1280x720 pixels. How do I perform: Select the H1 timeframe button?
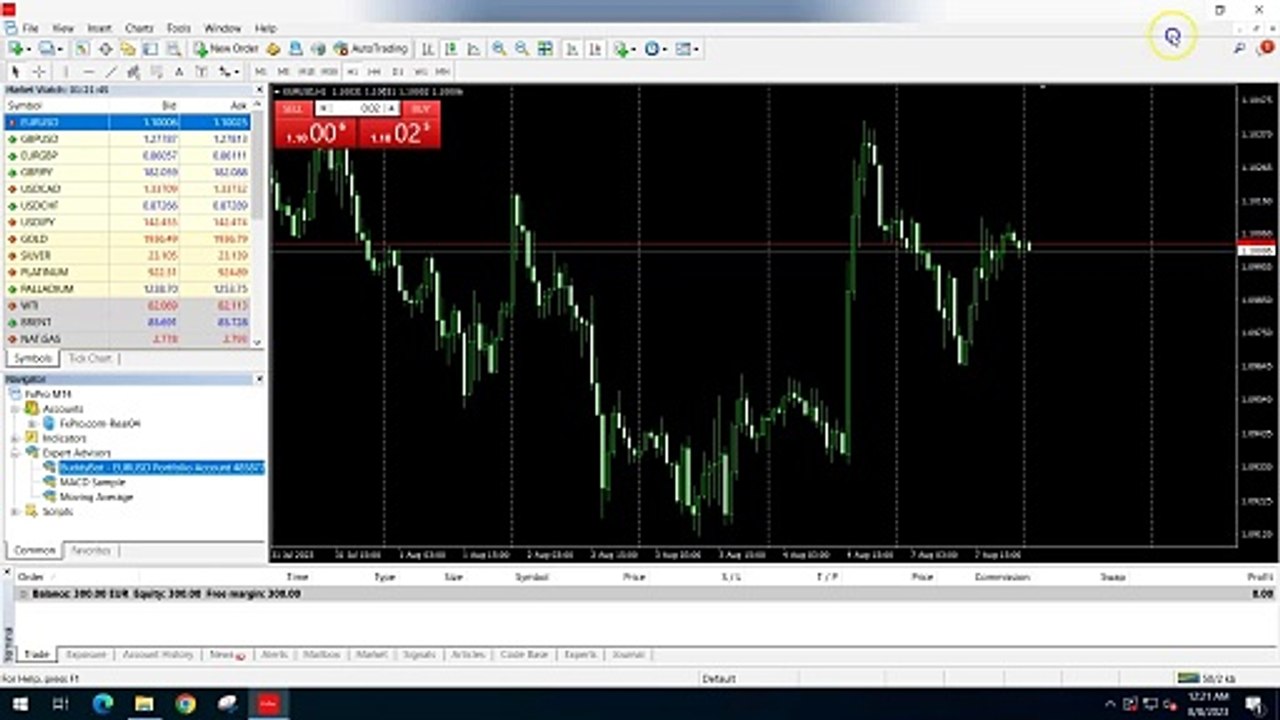[x=352, y=72]
